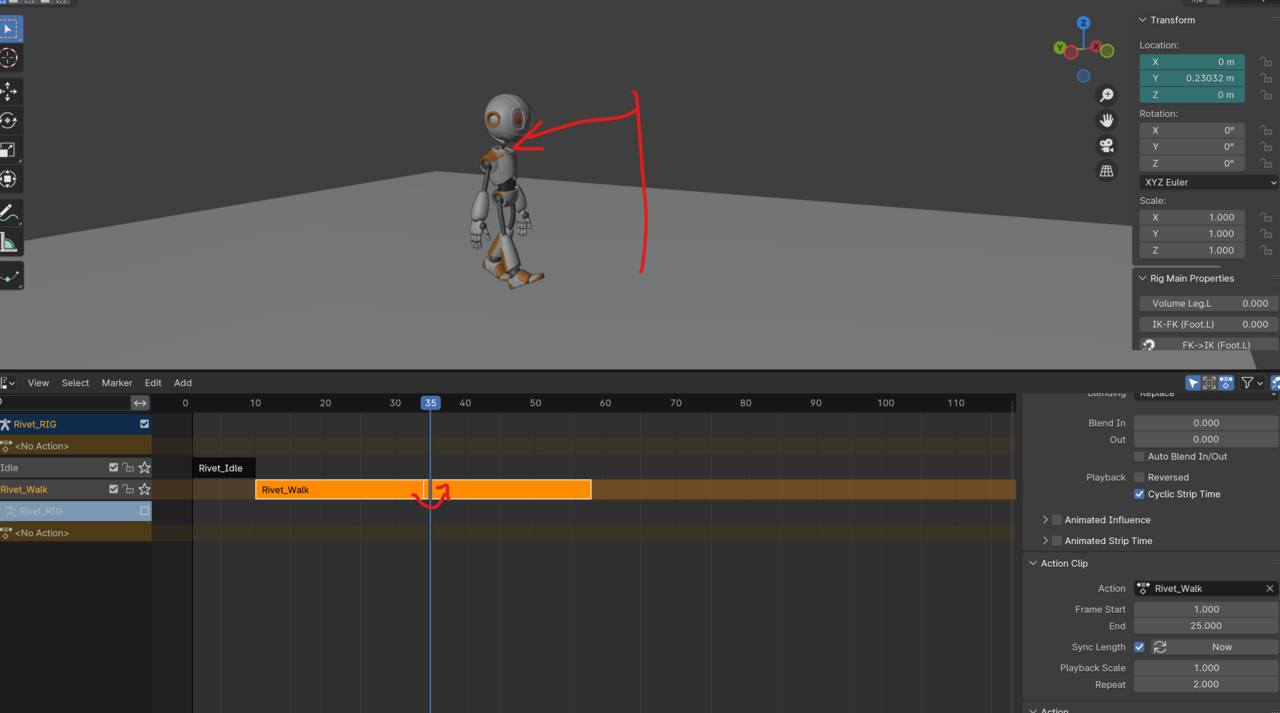Toggle lock on Idle track
Image resolution: width=1280 pixels, height=713 pixels.
coord(128,468)
